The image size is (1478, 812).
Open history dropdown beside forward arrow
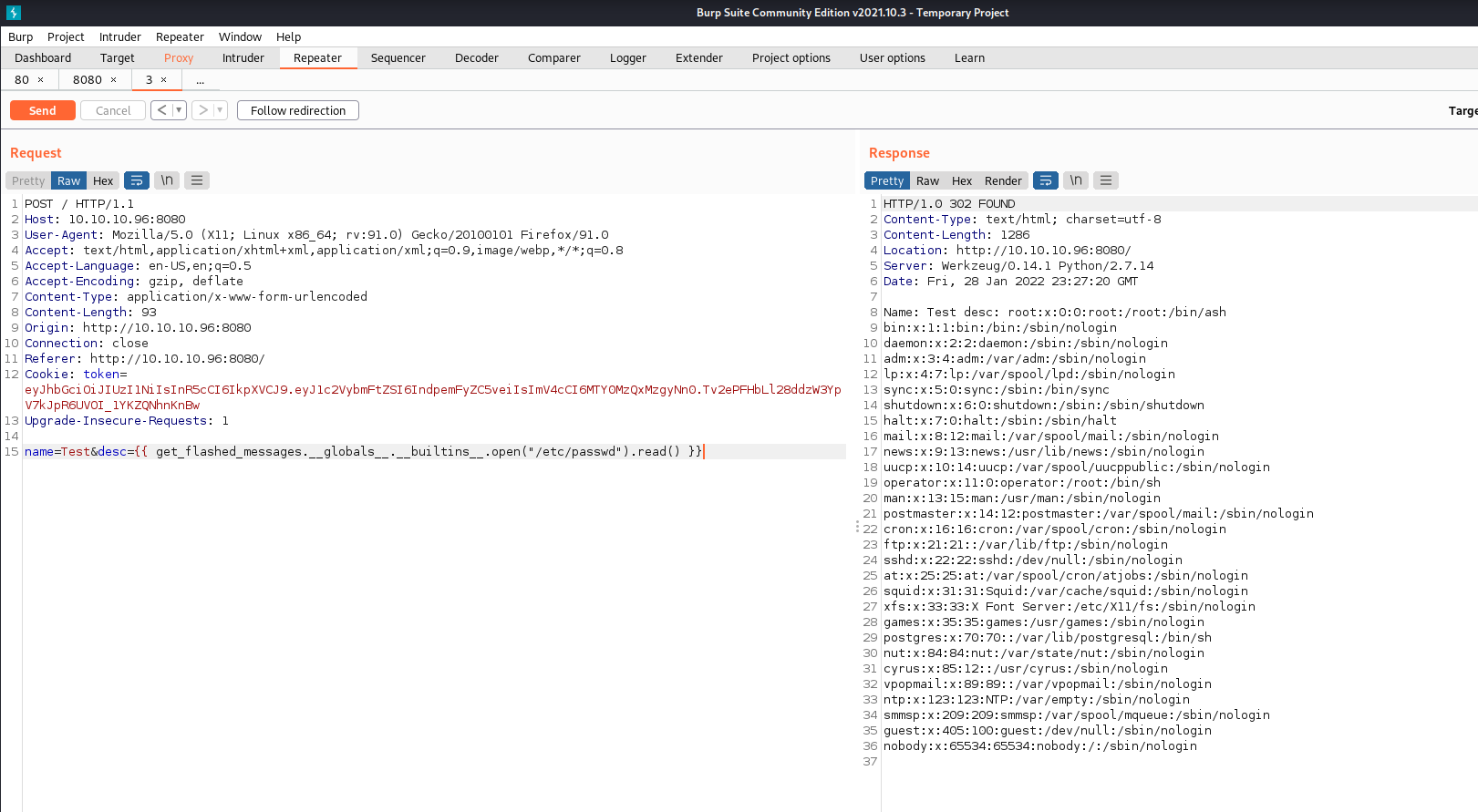(220, 110)
